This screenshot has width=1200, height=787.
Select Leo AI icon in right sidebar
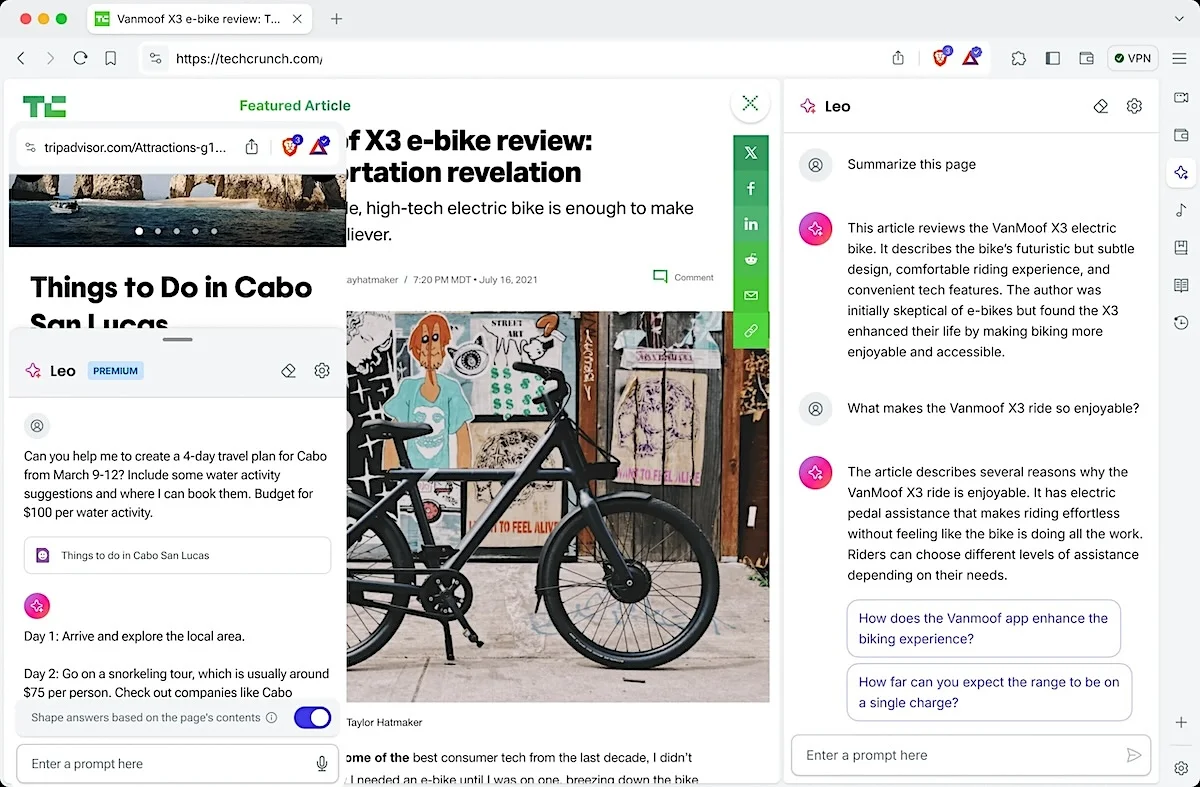pyautogui.click(x=1181, y=173)
